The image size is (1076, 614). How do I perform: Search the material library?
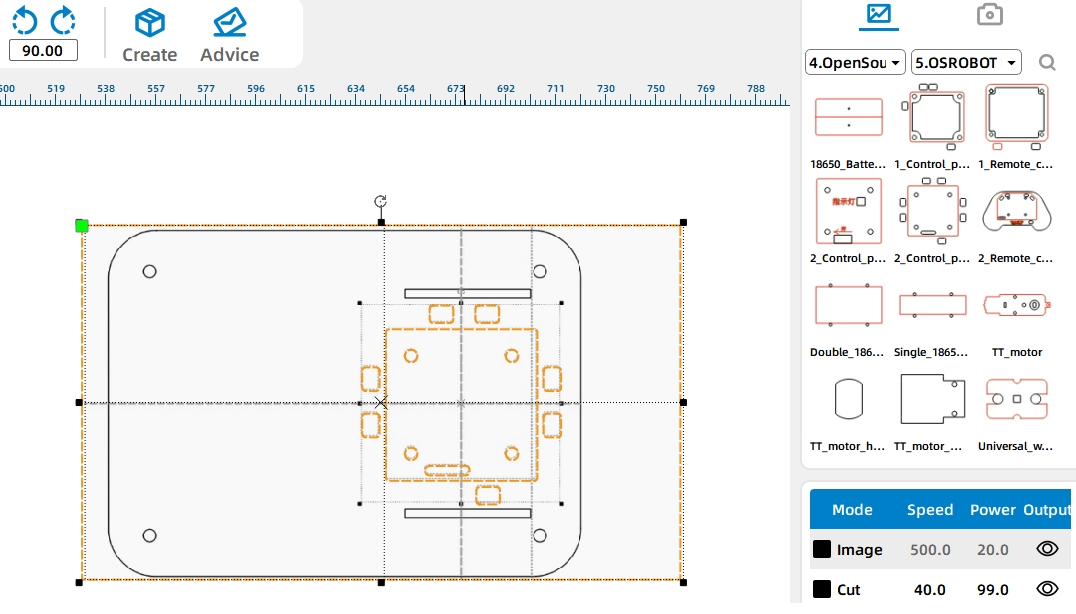point(1046,63)
